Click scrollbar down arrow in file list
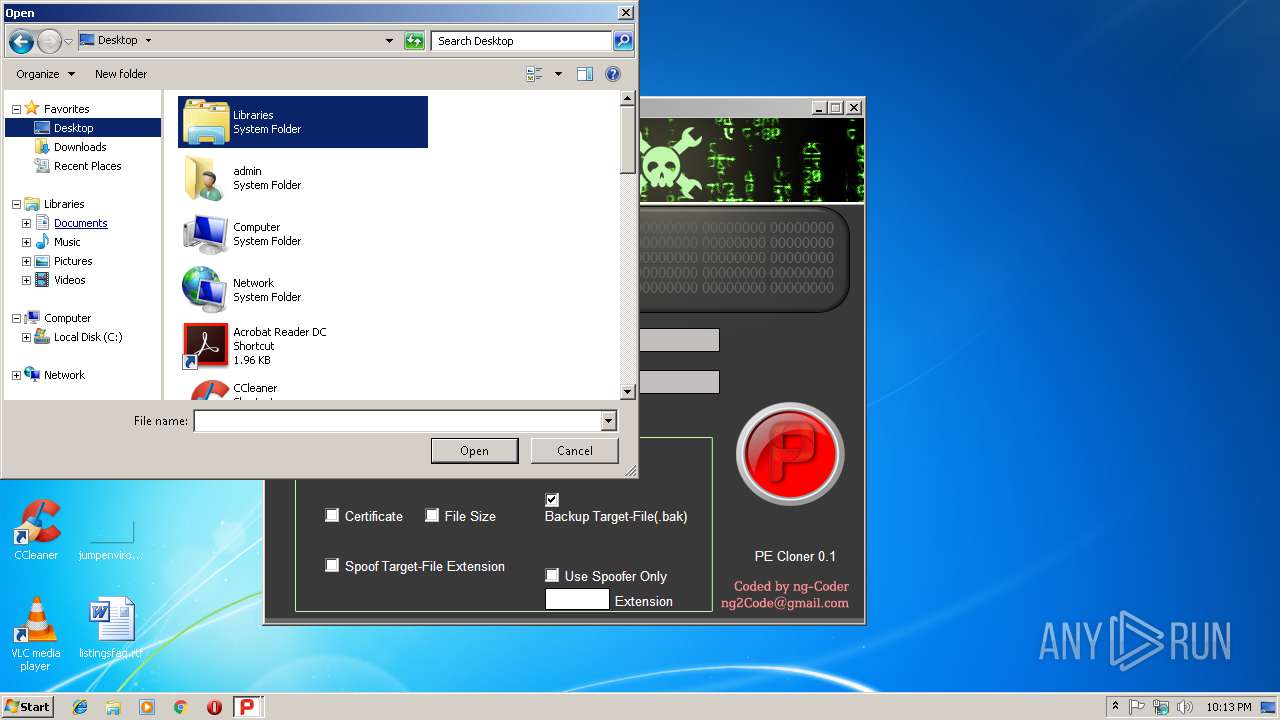This screenshot has height=720, width=1280. (628, 392)
